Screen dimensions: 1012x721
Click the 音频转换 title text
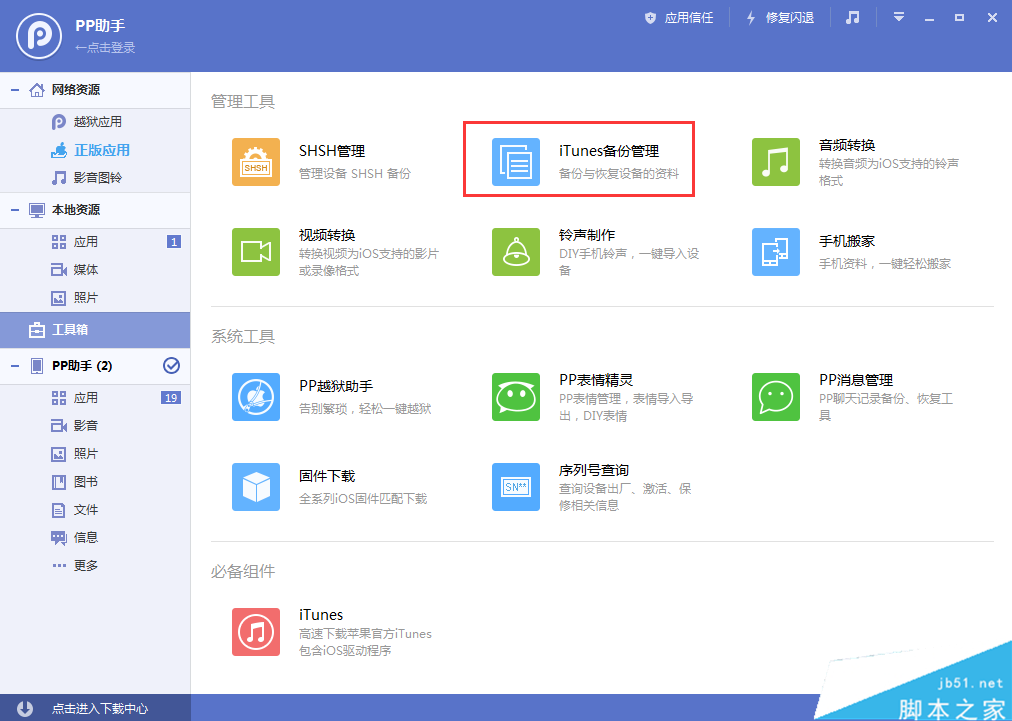tap(847, 145)
